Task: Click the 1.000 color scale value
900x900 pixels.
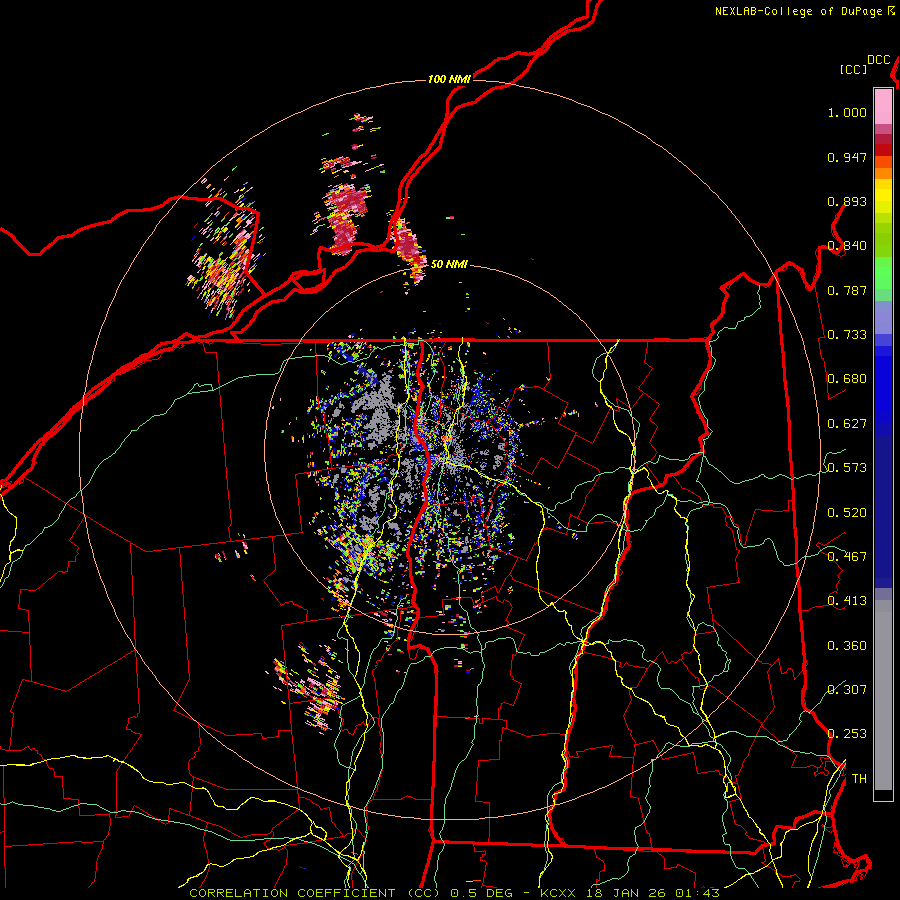Action: tap(847, 112)
